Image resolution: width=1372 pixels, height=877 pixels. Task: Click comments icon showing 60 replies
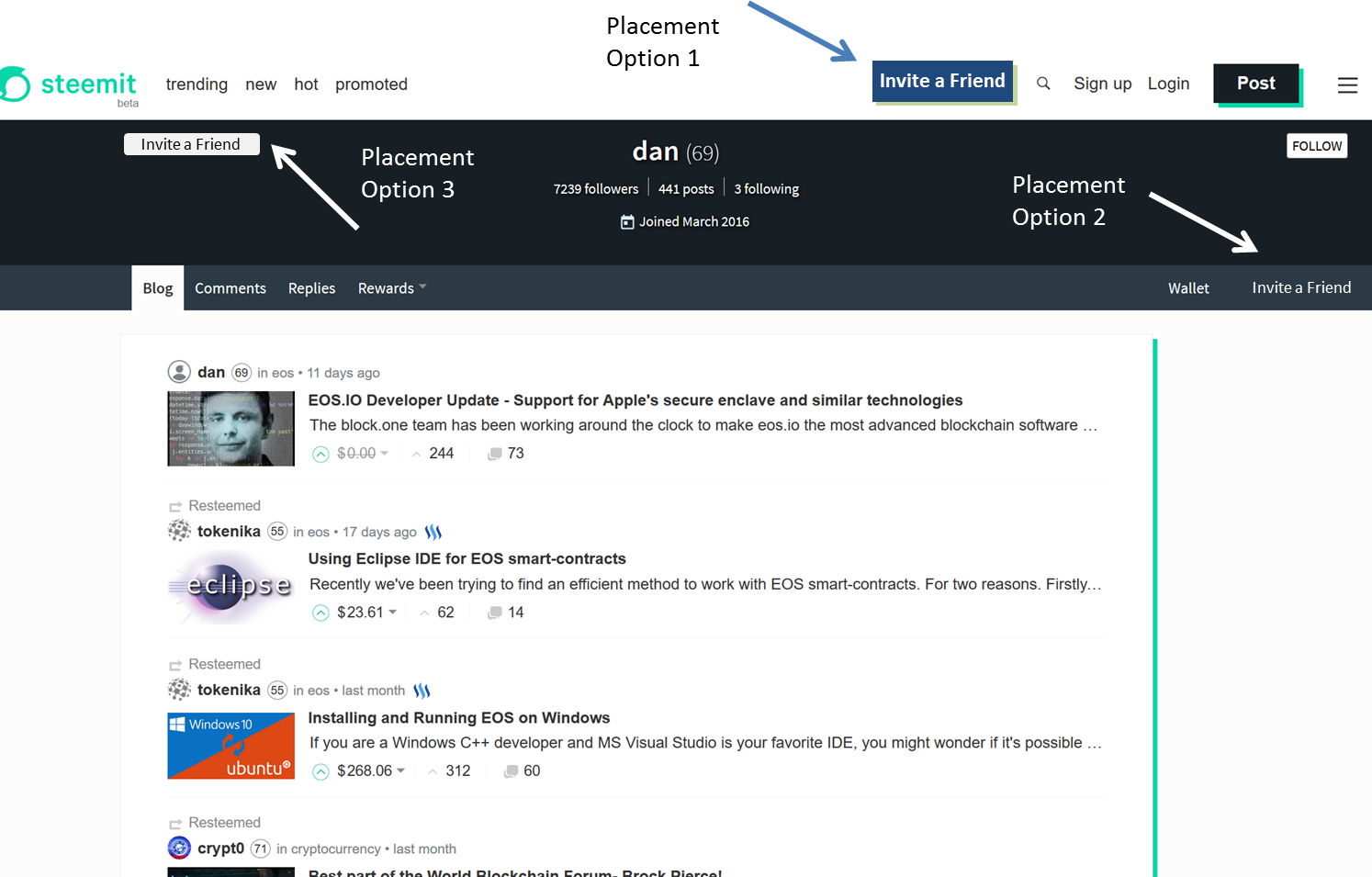tap(511, 771)
